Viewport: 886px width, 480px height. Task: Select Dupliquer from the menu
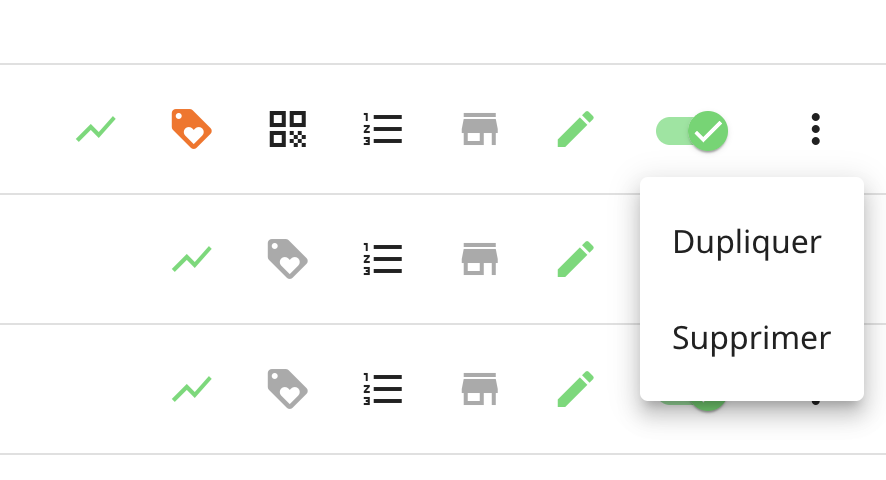click(x=746, y=243)
